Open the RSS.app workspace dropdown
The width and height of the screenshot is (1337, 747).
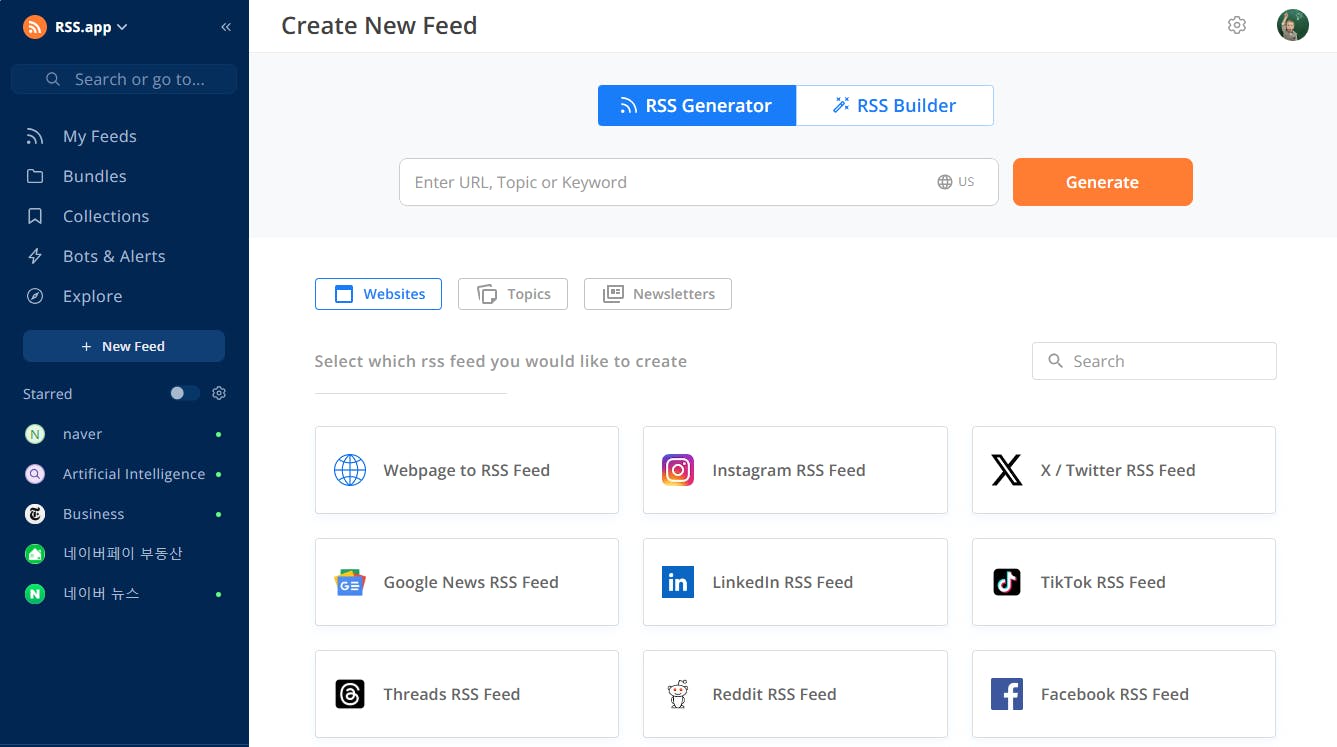(77, 27)
